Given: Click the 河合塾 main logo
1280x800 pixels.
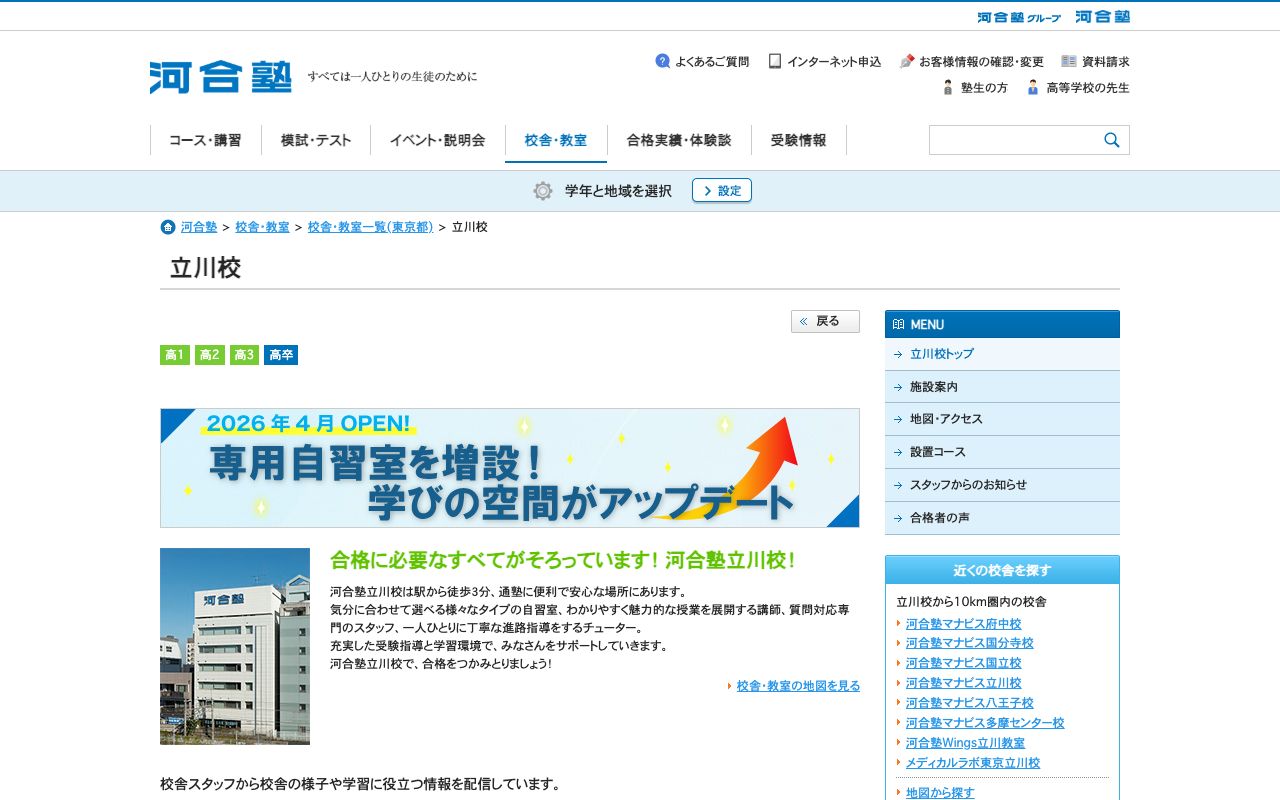Looking at the screenshot, I should [221, 77].
